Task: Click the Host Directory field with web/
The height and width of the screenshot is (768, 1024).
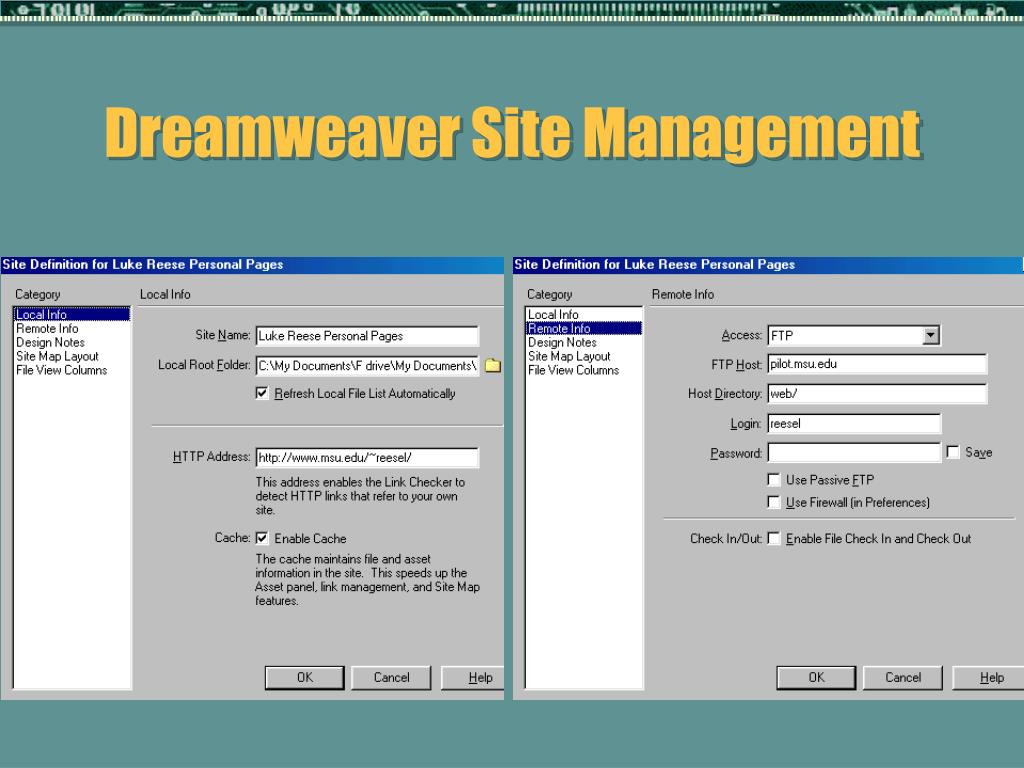Action: (x=877, y=393)
